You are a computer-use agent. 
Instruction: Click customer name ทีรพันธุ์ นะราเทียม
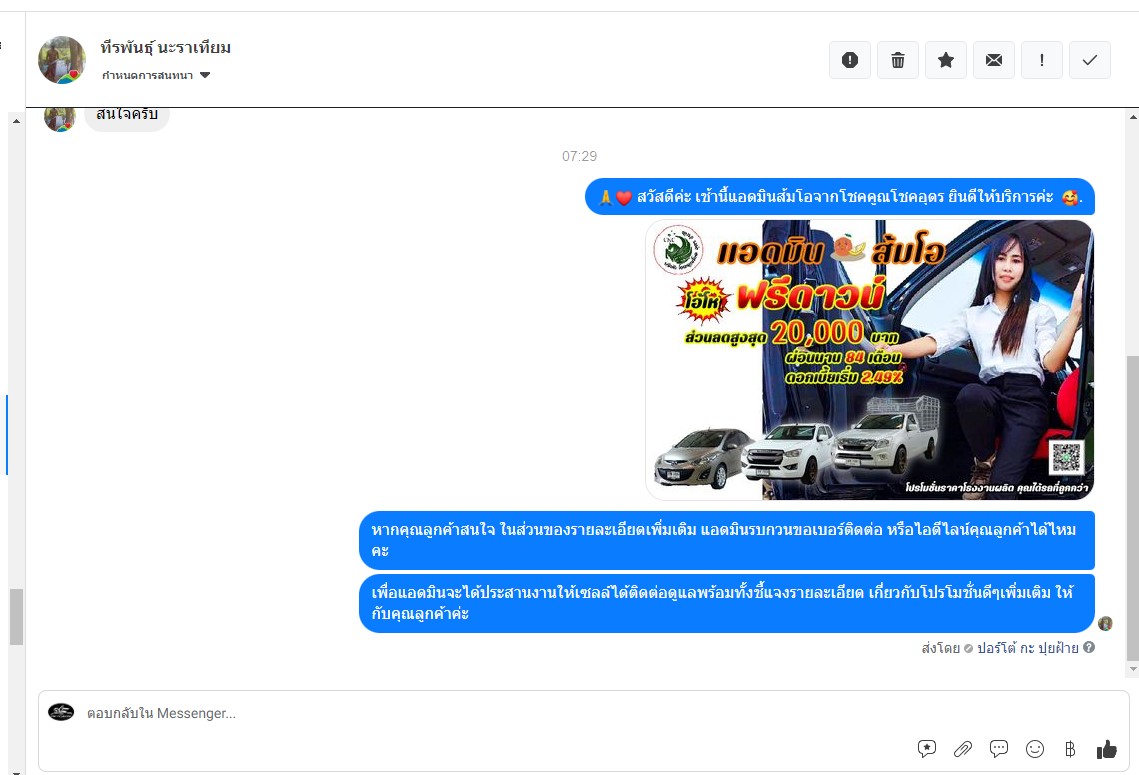(166, 48)
